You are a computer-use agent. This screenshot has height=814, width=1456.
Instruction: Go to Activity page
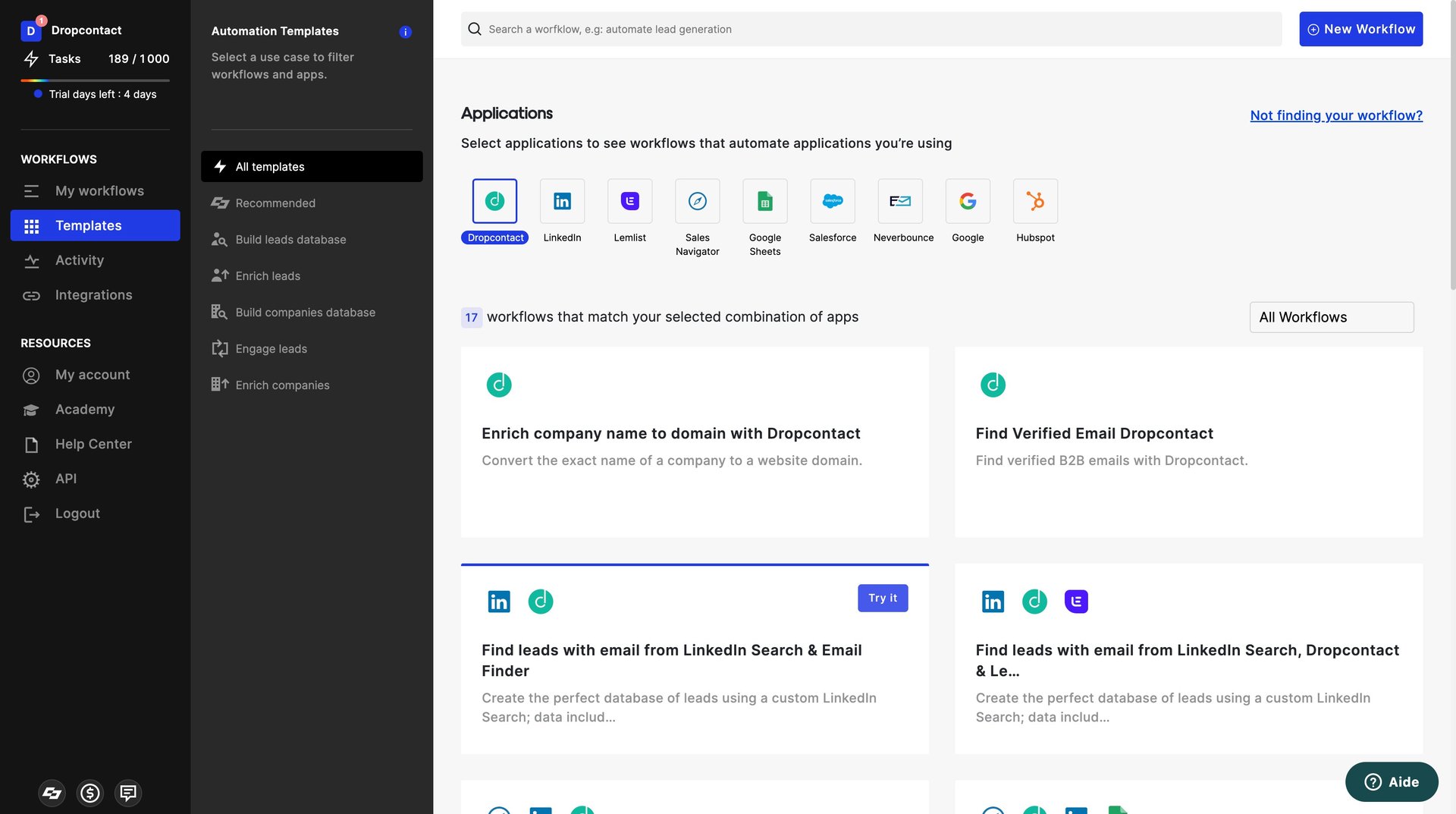(96, 260)
